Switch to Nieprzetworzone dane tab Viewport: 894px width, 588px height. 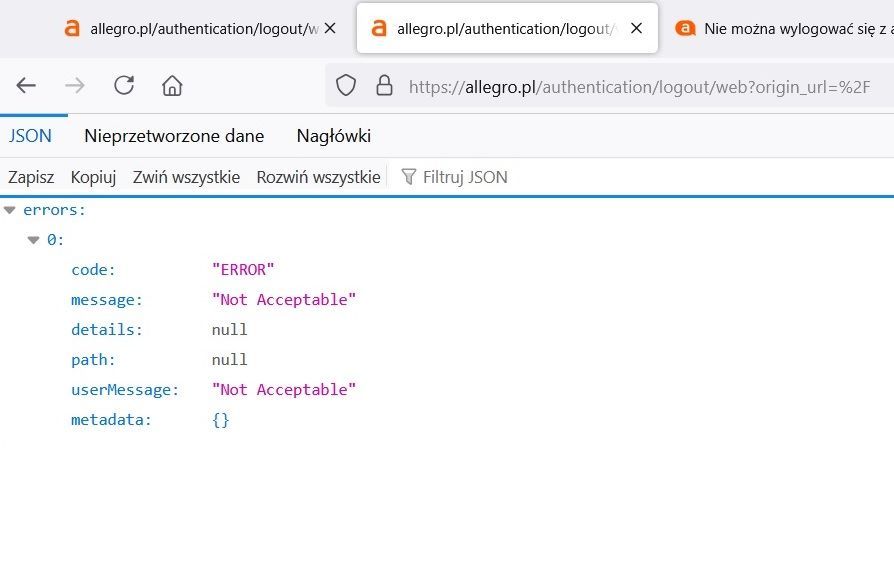(174, 136)
